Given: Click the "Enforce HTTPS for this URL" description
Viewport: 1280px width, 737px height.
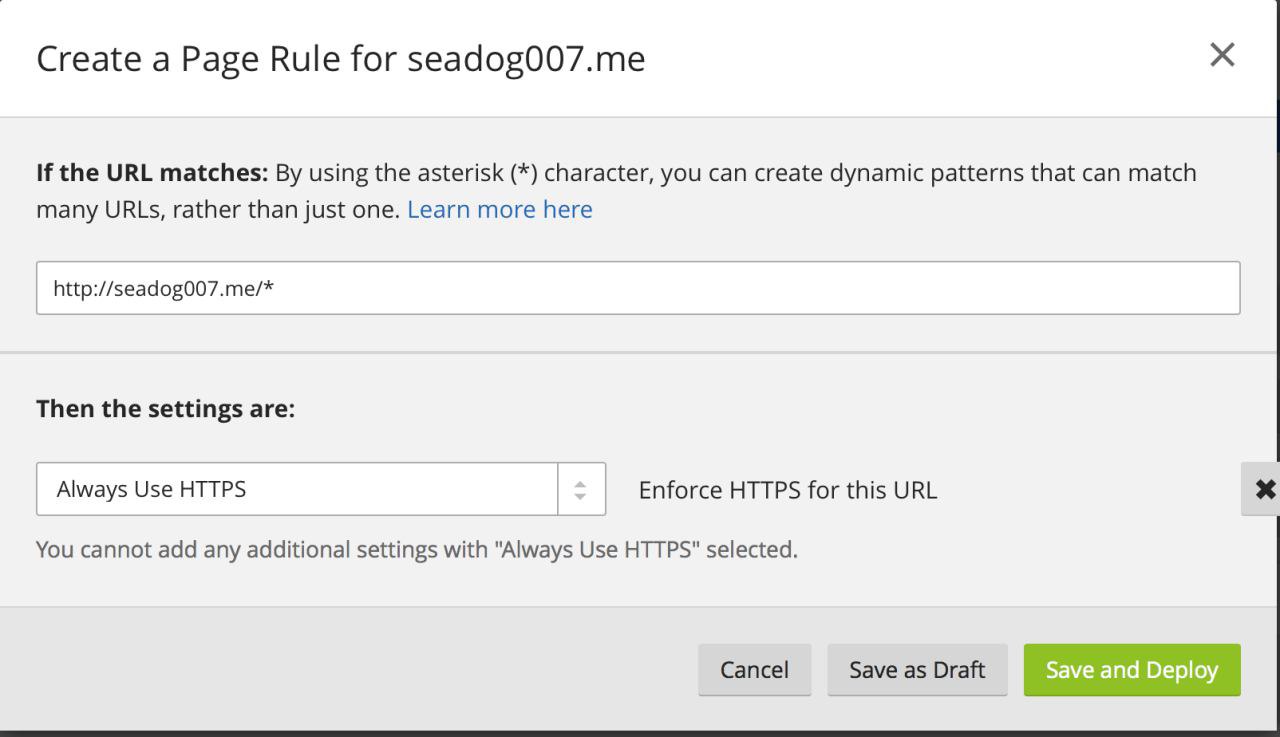Looking at the screenshot, I should click(788, 491).
